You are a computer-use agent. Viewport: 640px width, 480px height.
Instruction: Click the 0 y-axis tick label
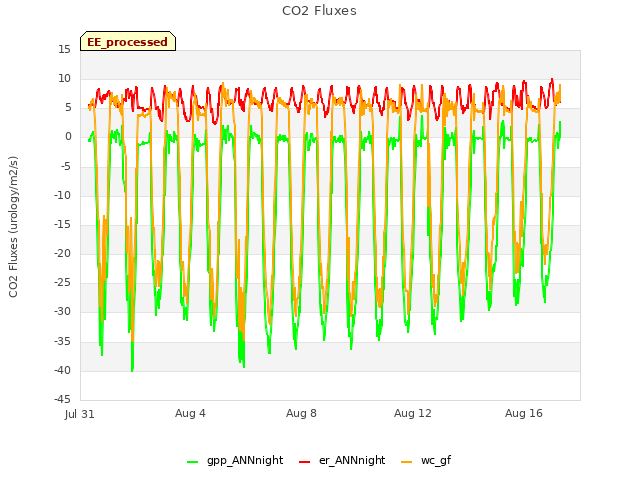(68, 137)
